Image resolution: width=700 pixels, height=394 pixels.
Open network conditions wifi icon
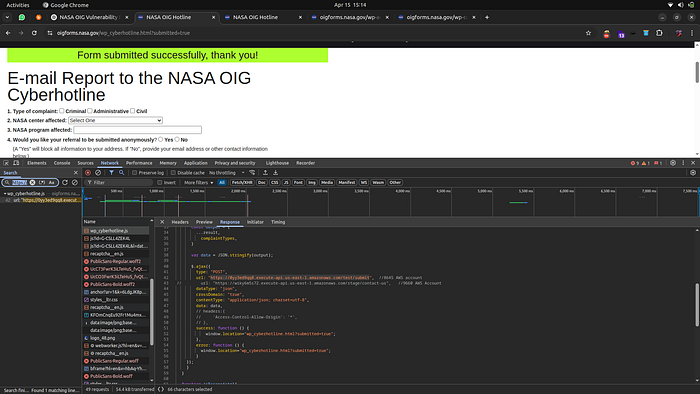point(252,173)
